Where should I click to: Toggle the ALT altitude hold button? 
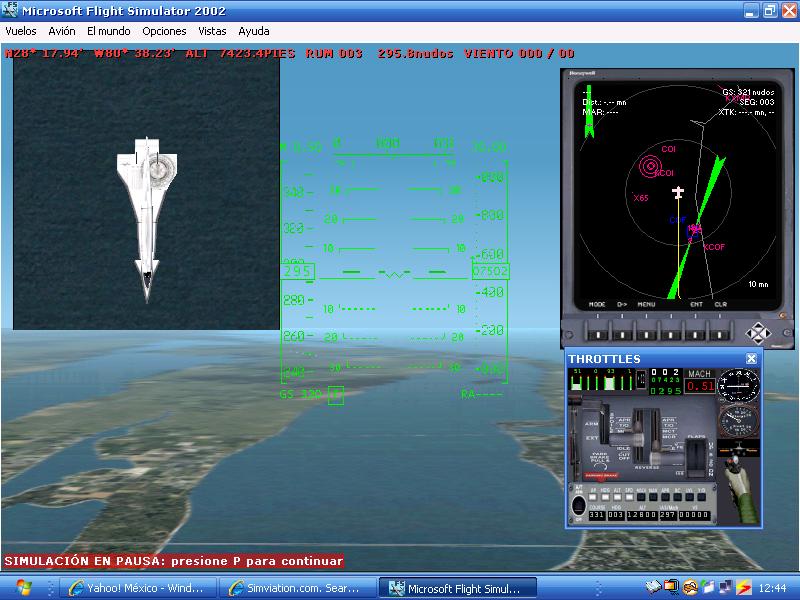click(x=617, y=496)
